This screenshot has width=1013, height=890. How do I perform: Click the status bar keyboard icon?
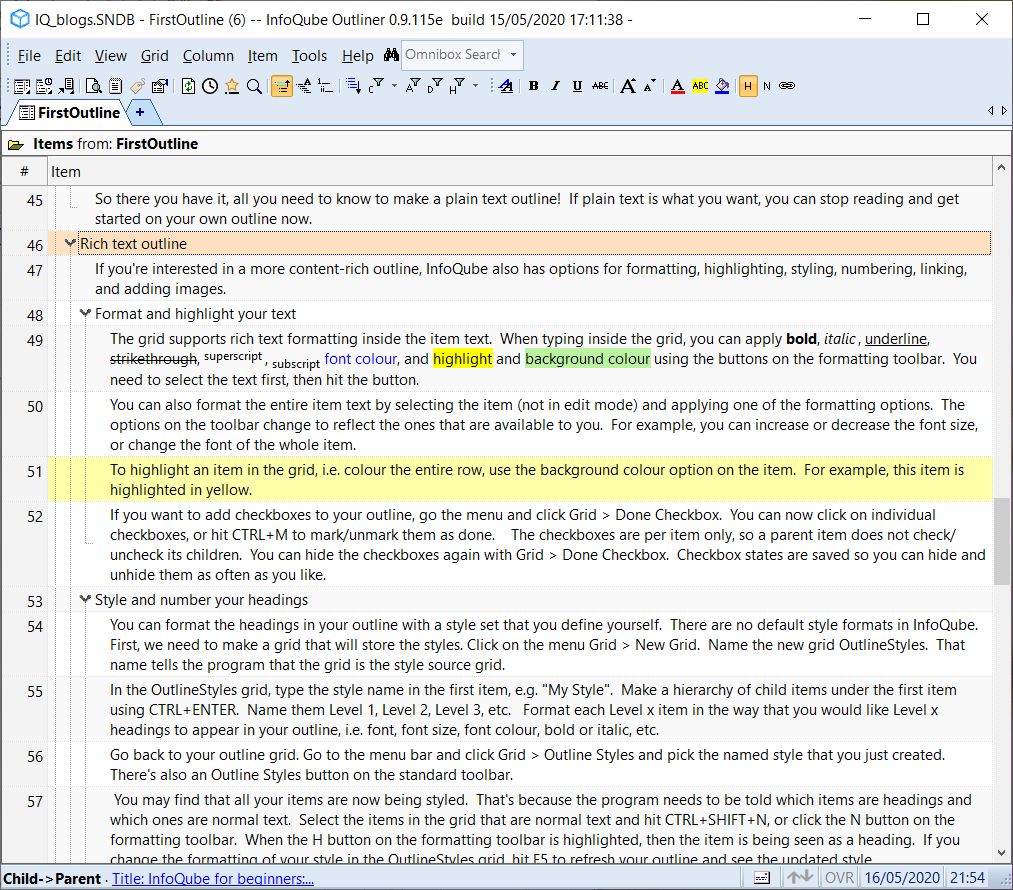point(762,878)
